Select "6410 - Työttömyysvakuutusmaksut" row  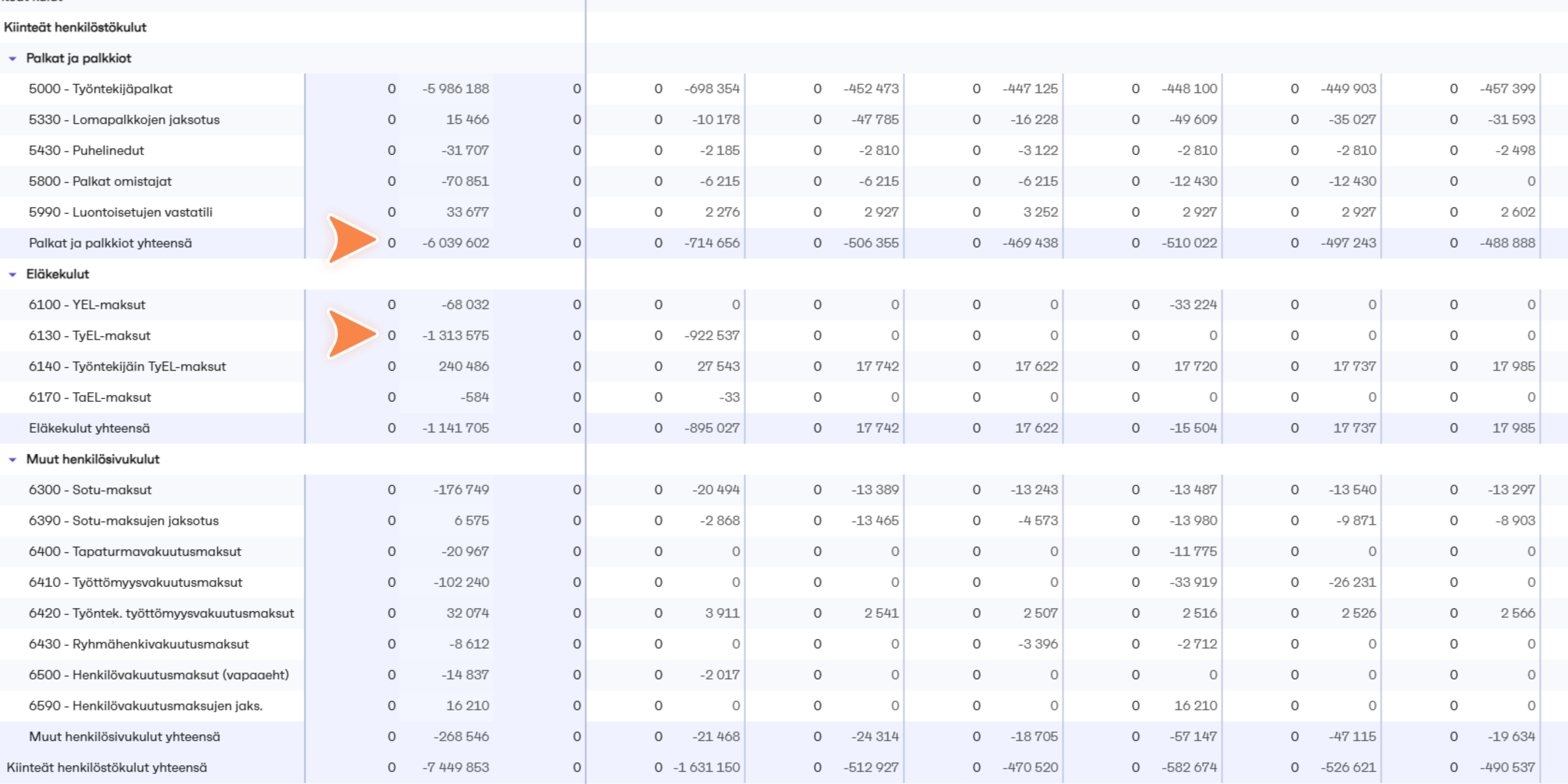click(x=136, y=583)
